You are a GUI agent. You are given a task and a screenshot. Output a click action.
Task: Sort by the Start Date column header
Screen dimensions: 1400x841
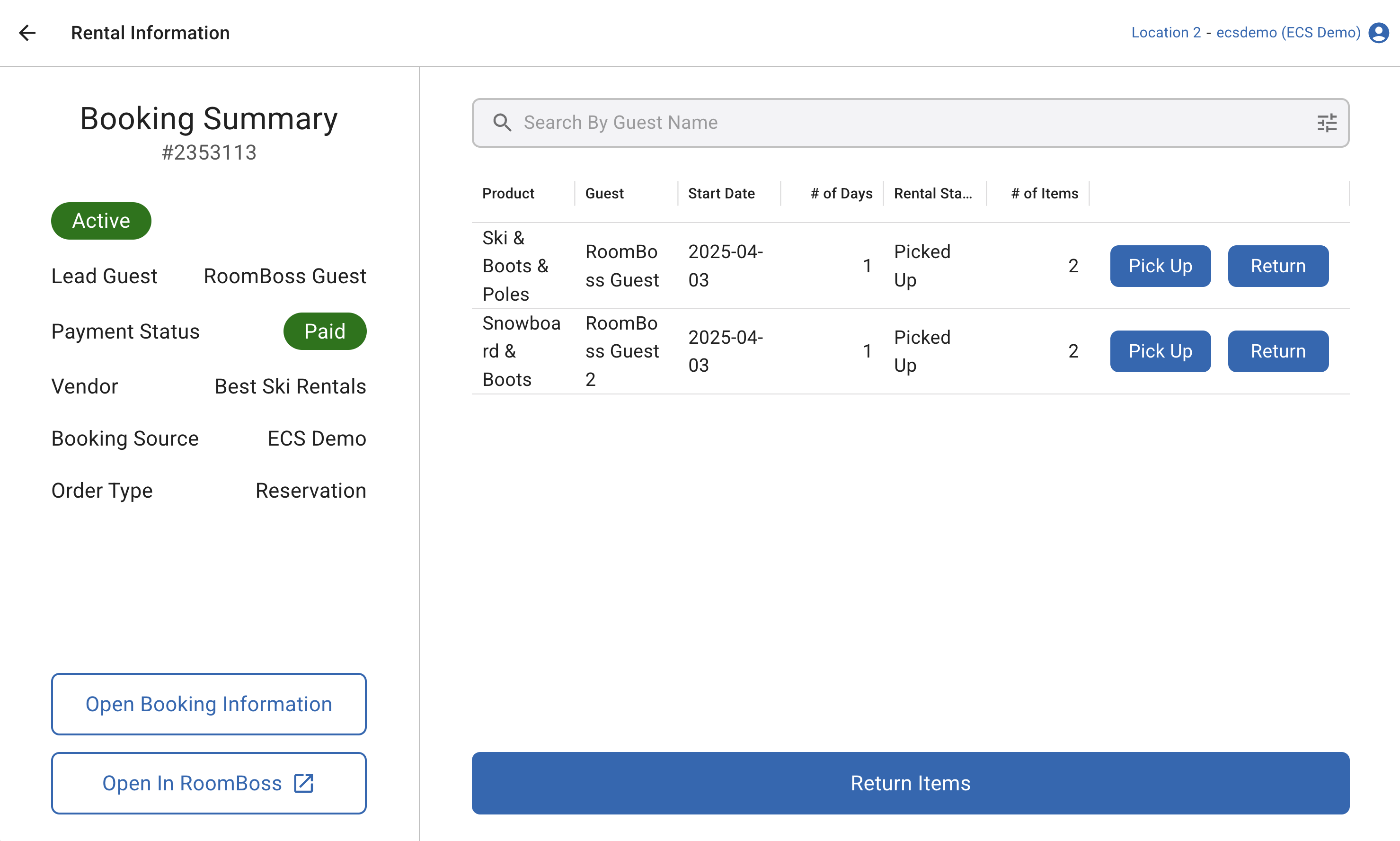click(x=721, y=194)
